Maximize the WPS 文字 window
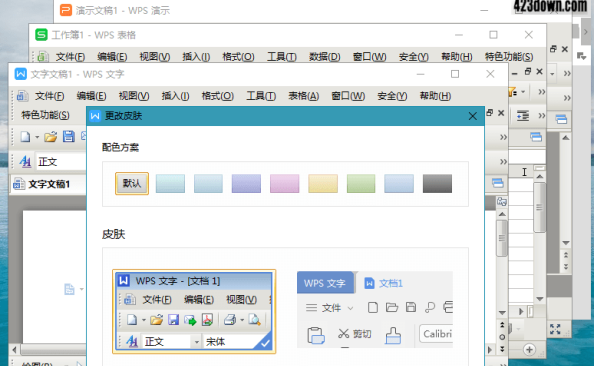 coord(455,74)
